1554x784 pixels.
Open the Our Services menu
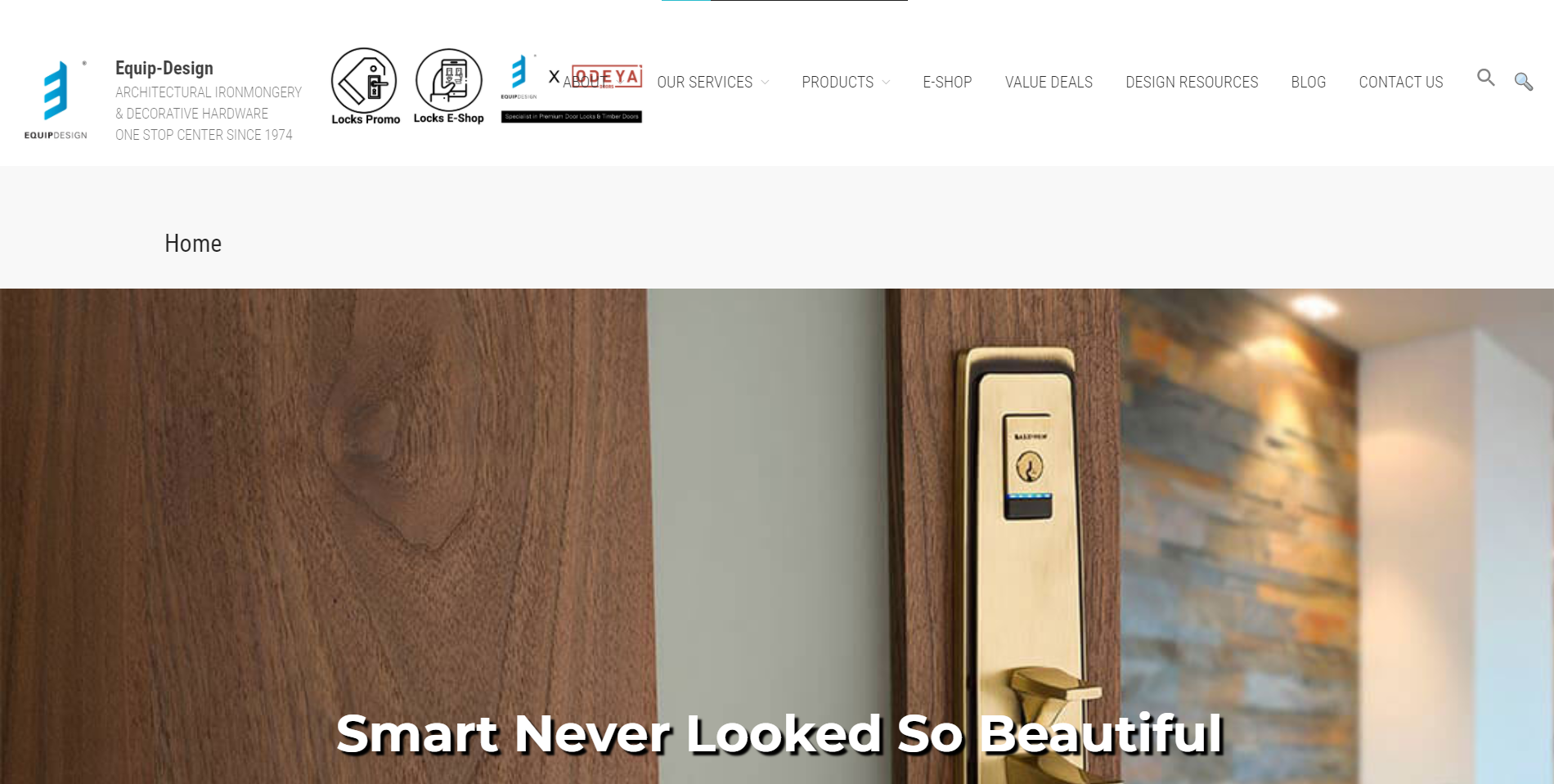coord(704,82)
